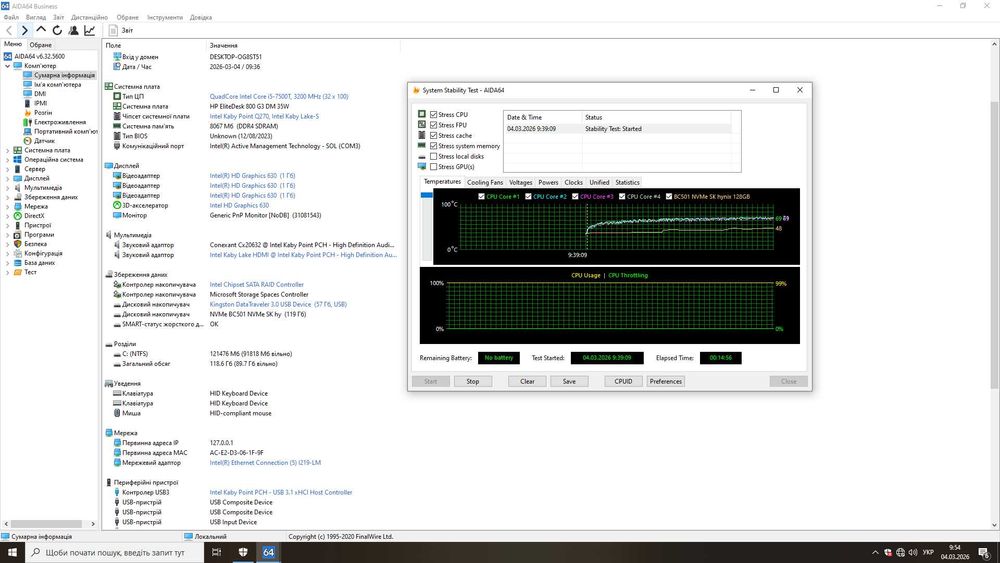Open Intel(R) Ethernet Connection I219-LM link
1000x563 pixels.
pos(265,463)
